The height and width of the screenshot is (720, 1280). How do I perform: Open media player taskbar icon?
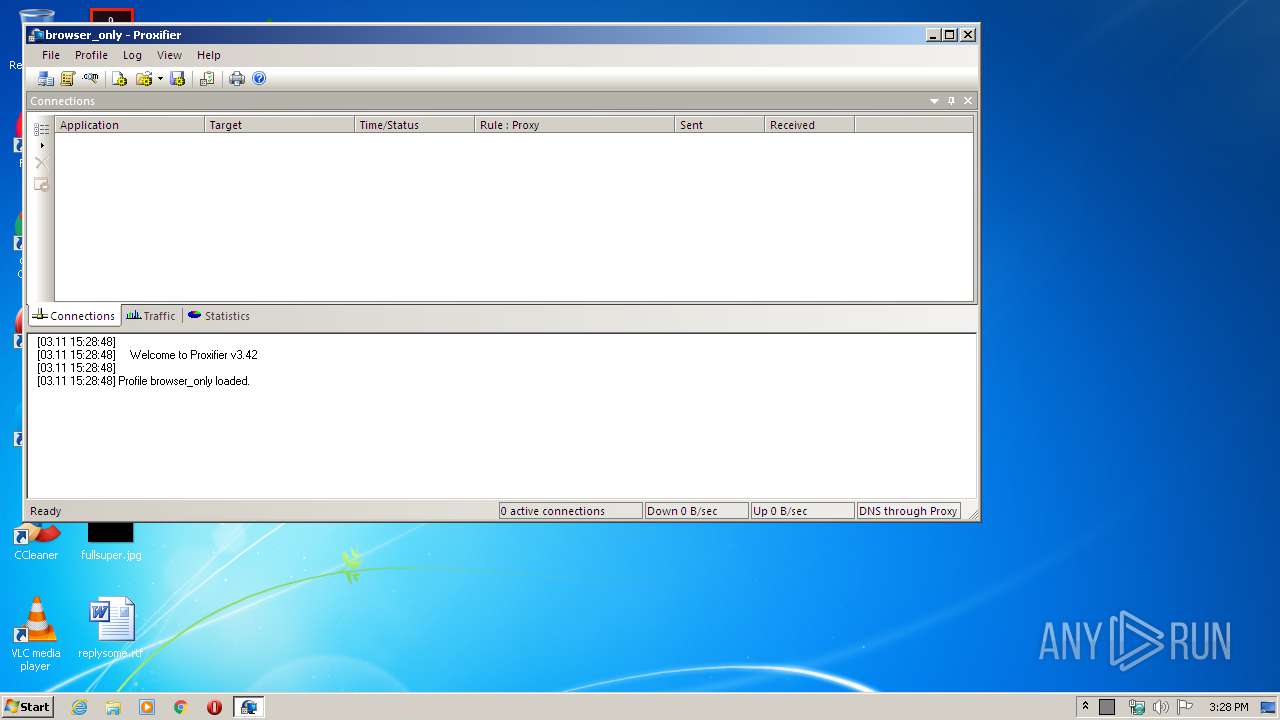click(x=147, y=707)
